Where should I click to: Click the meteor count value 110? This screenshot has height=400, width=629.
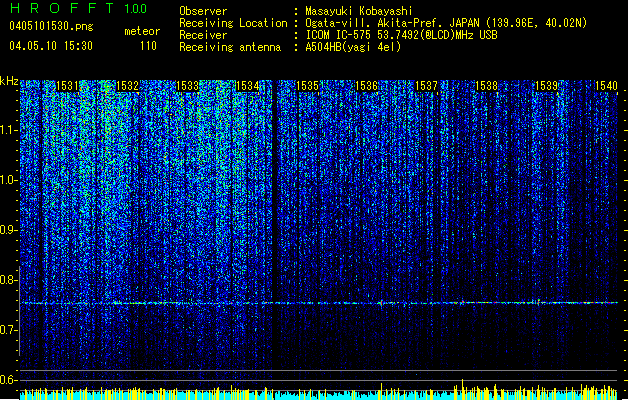coord(148,46)
